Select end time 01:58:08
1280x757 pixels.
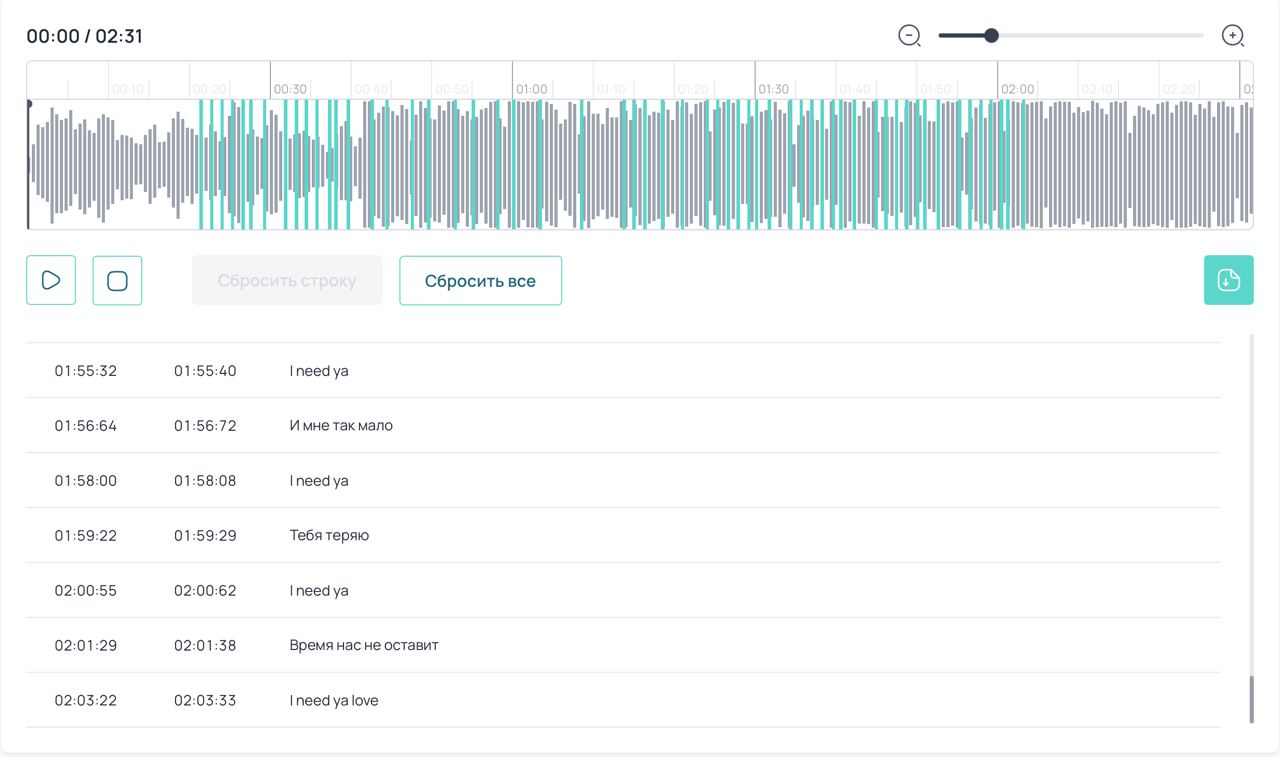tap(205, 481)
